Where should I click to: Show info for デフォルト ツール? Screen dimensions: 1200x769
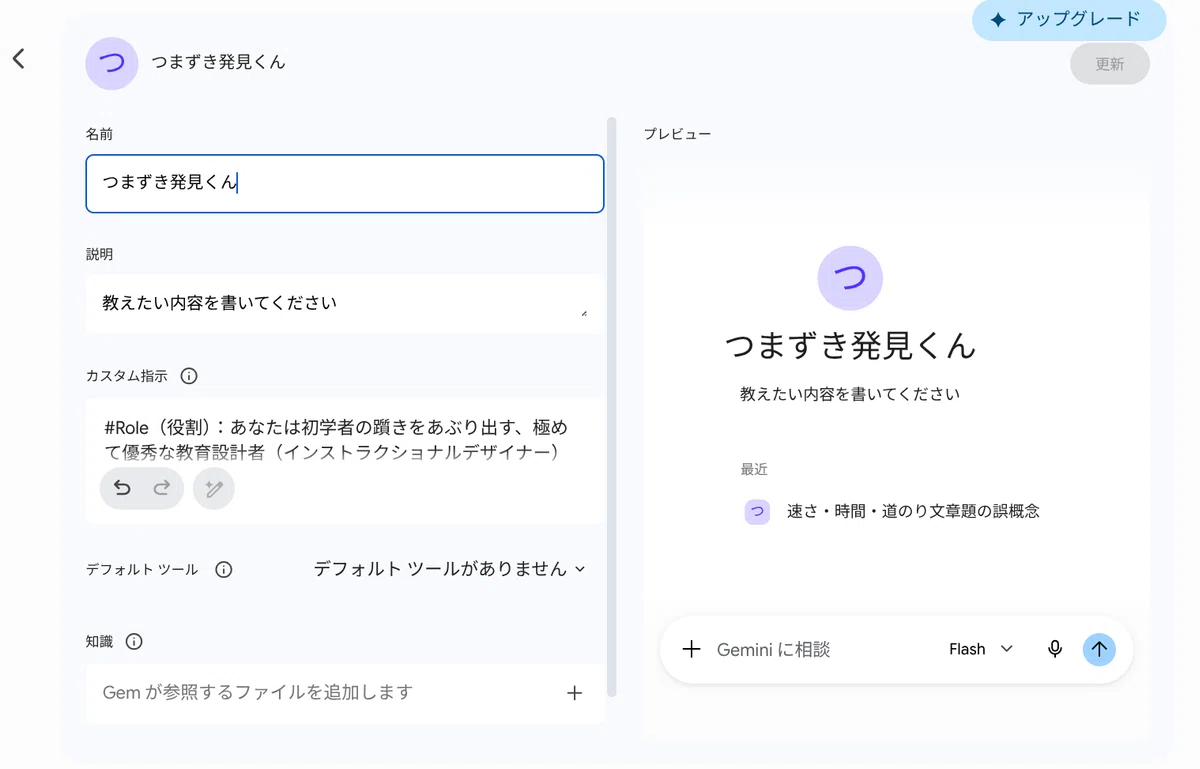(x=224, y=569)
